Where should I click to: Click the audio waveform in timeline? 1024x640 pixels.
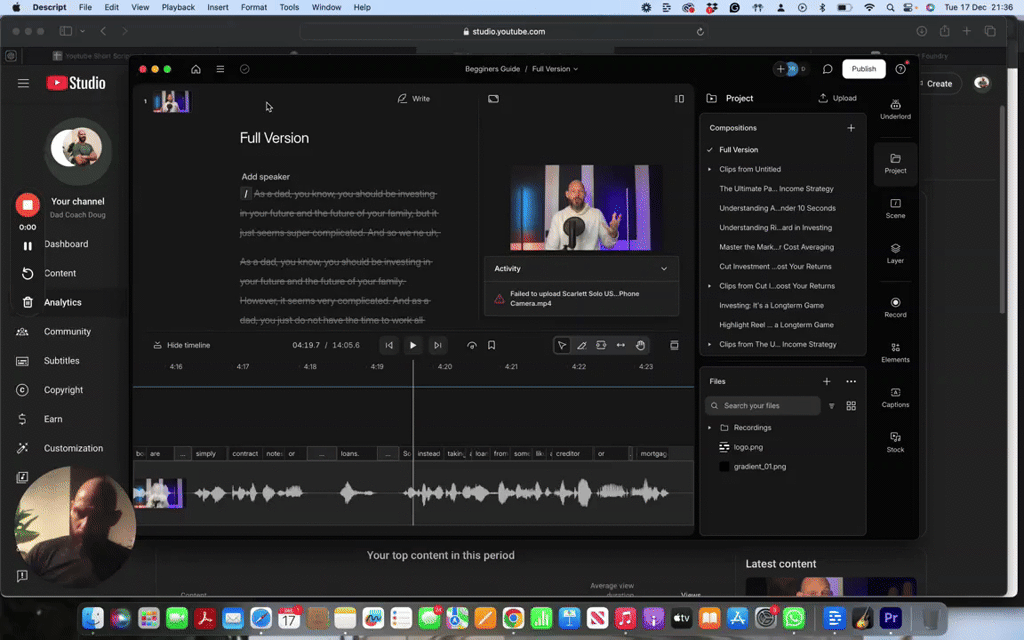[x=413, y=494]
